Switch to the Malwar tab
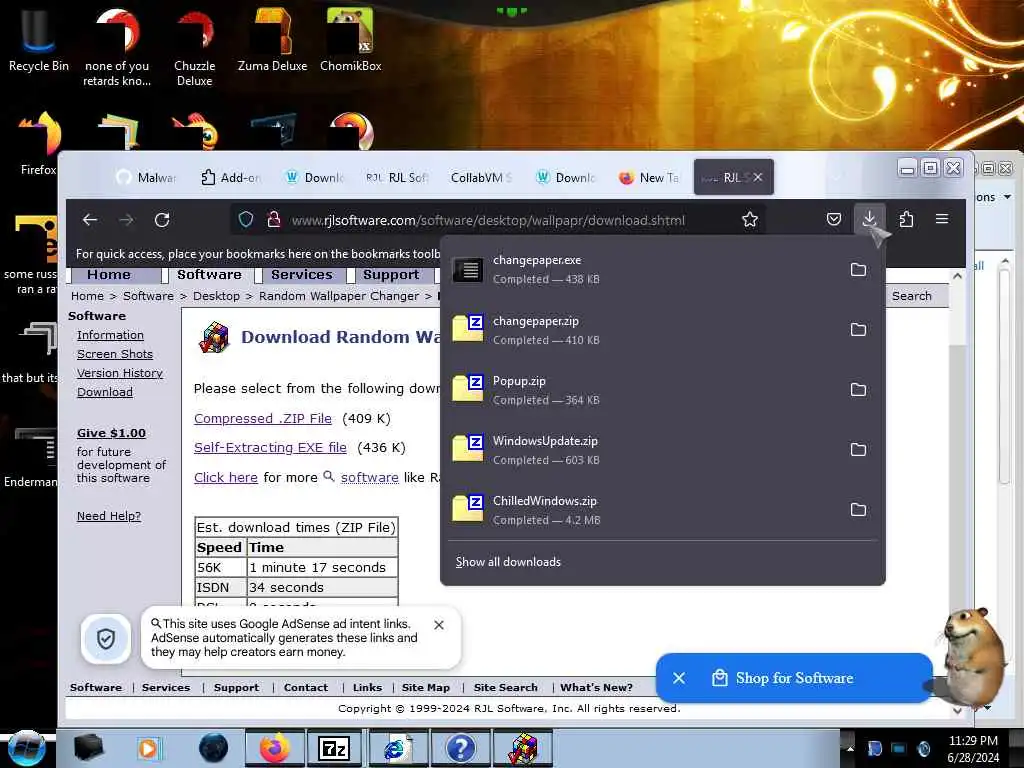 [x=147, y=178]
